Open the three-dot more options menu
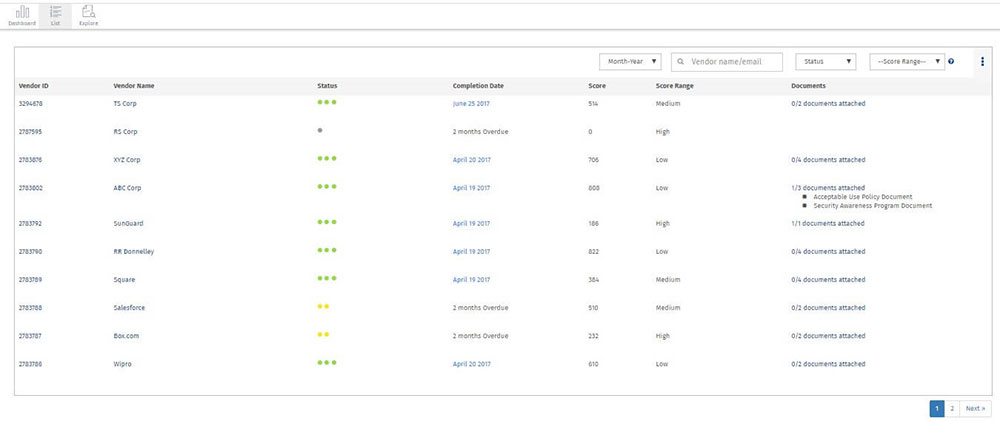 pyautogui.click(x=982, y=62)
